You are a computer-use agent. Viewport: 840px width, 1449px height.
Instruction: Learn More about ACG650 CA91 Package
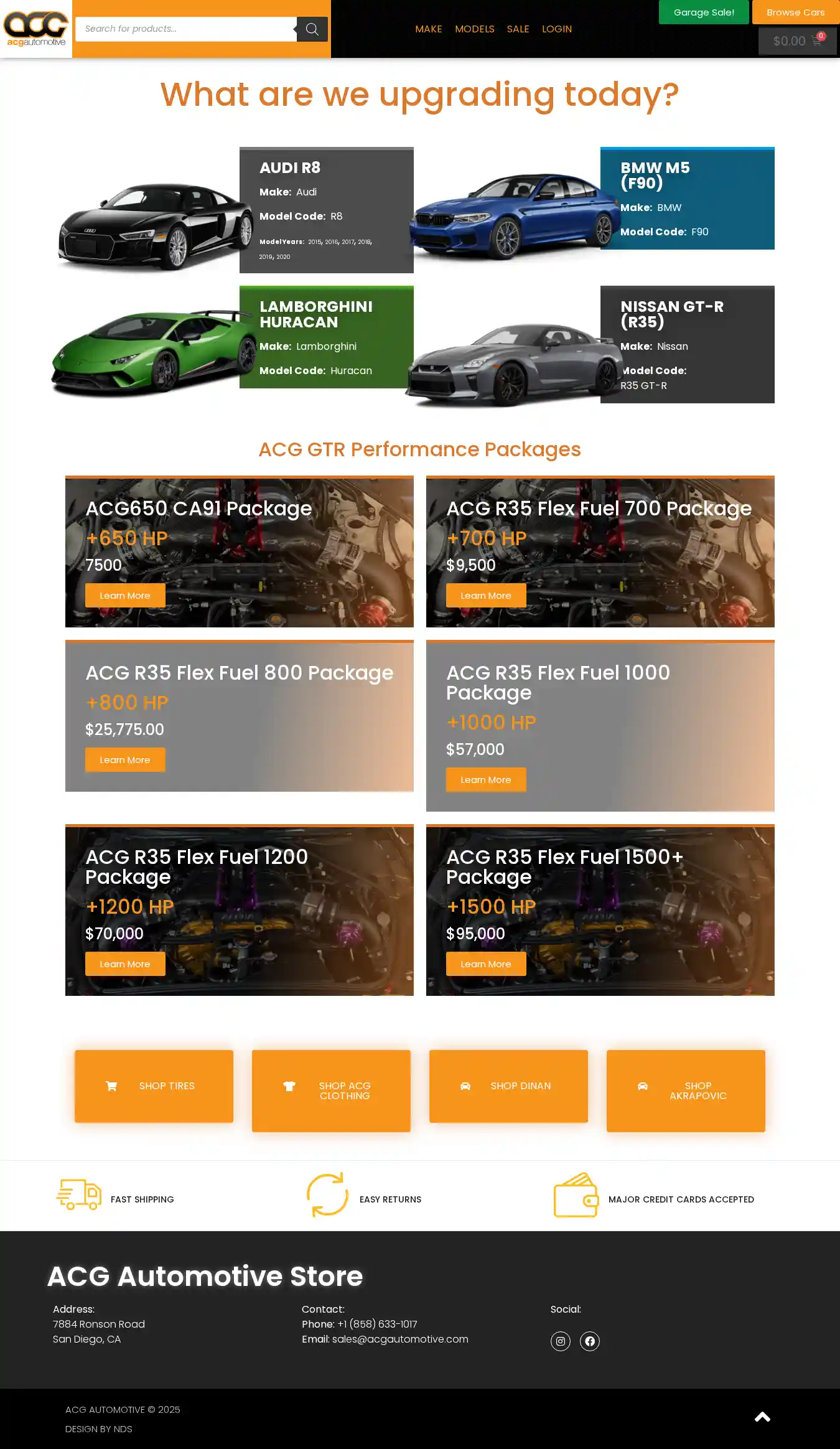[125, 596]
